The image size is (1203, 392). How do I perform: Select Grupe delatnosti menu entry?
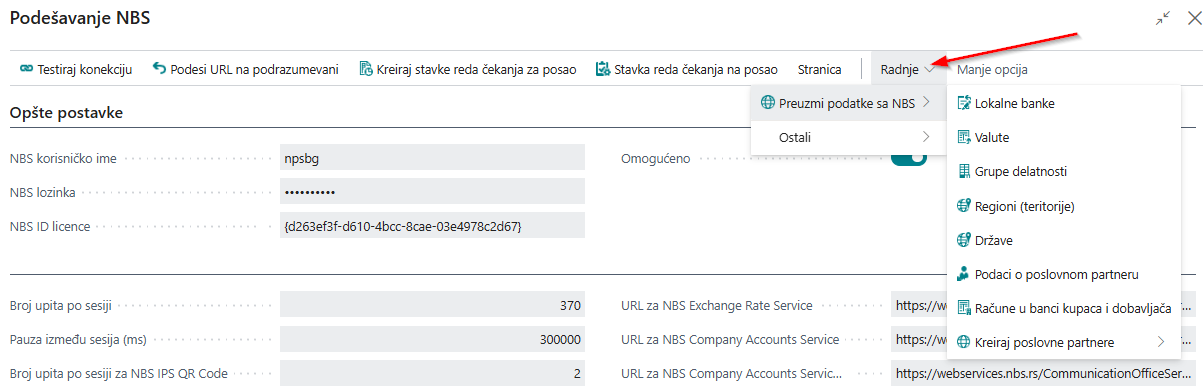[x=1063, y=172]
